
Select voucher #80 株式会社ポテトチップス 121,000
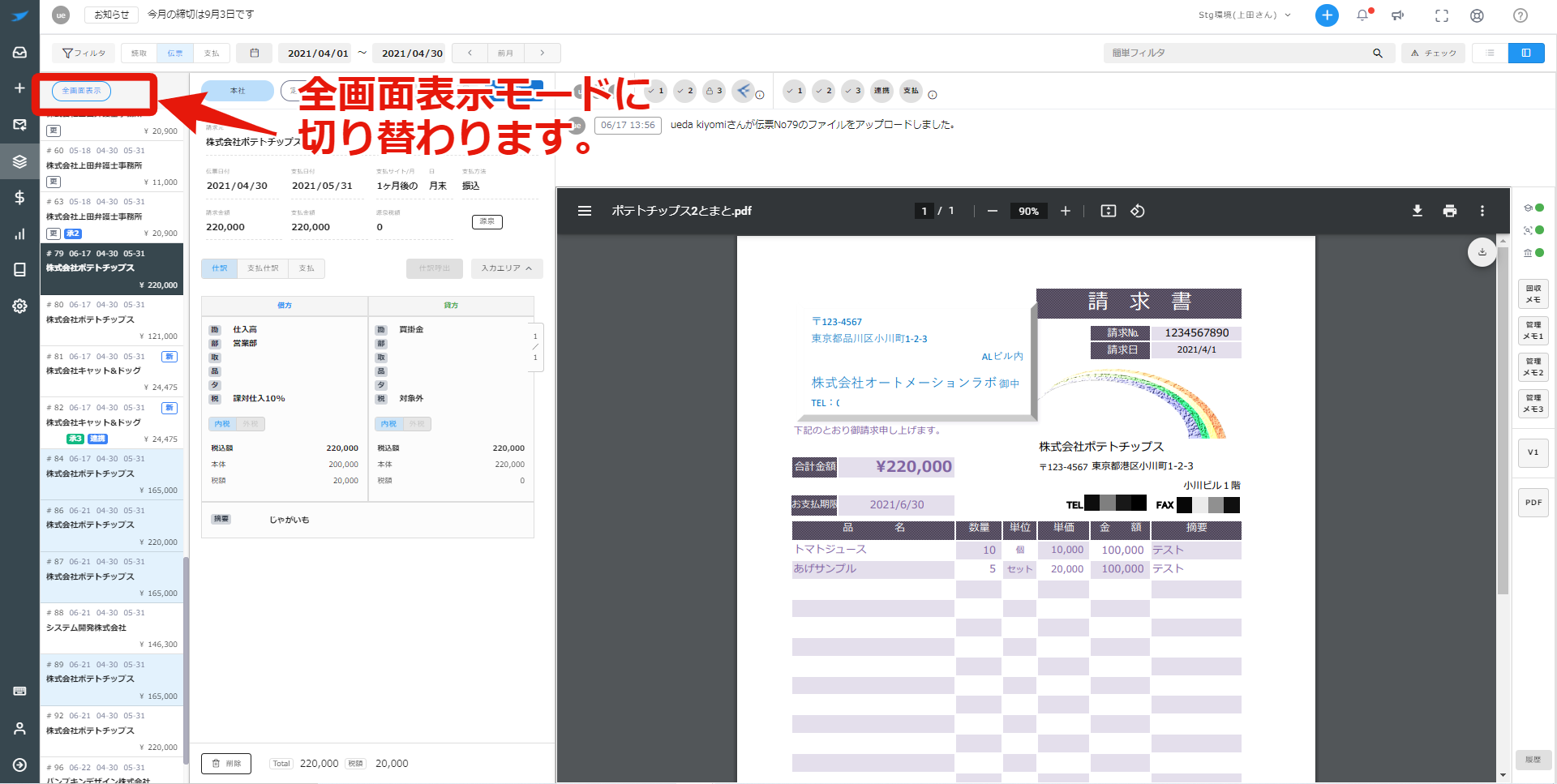coord(112,319)
